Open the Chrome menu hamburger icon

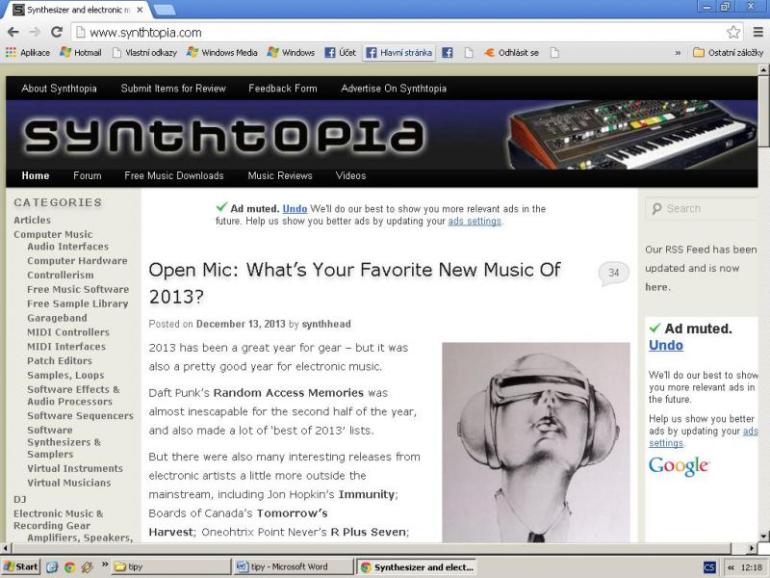point(758,32)
